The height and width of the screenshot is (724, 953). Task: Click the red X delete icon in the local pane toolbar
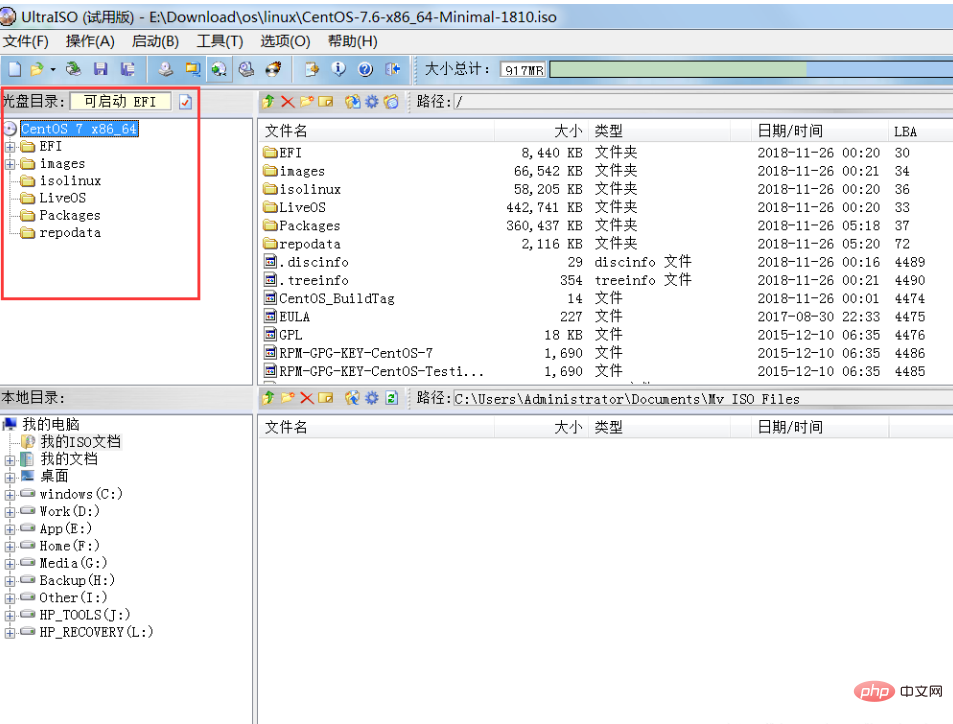307,398
